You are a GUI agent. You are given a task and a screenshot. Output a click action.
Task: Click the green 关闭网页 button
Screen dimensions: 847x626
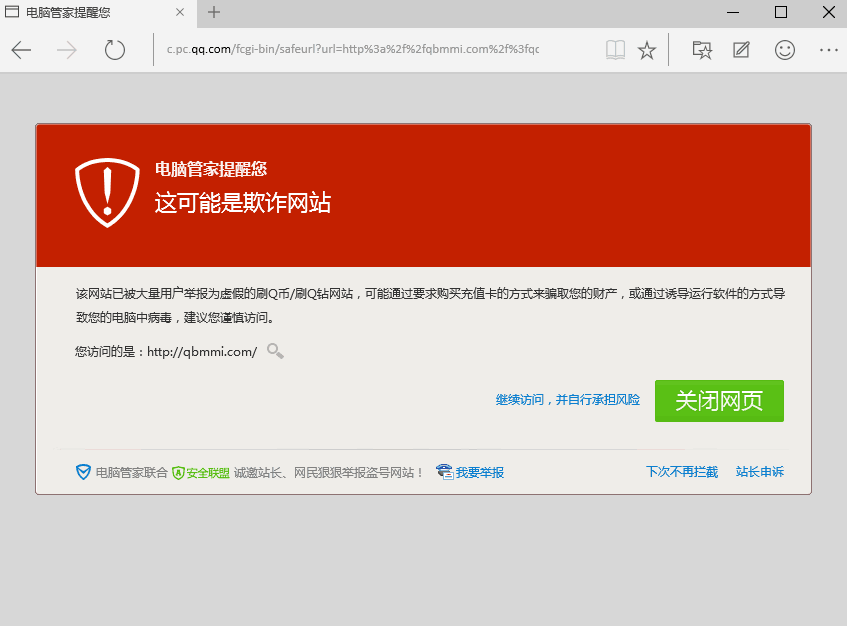click(x=719, y=401)
